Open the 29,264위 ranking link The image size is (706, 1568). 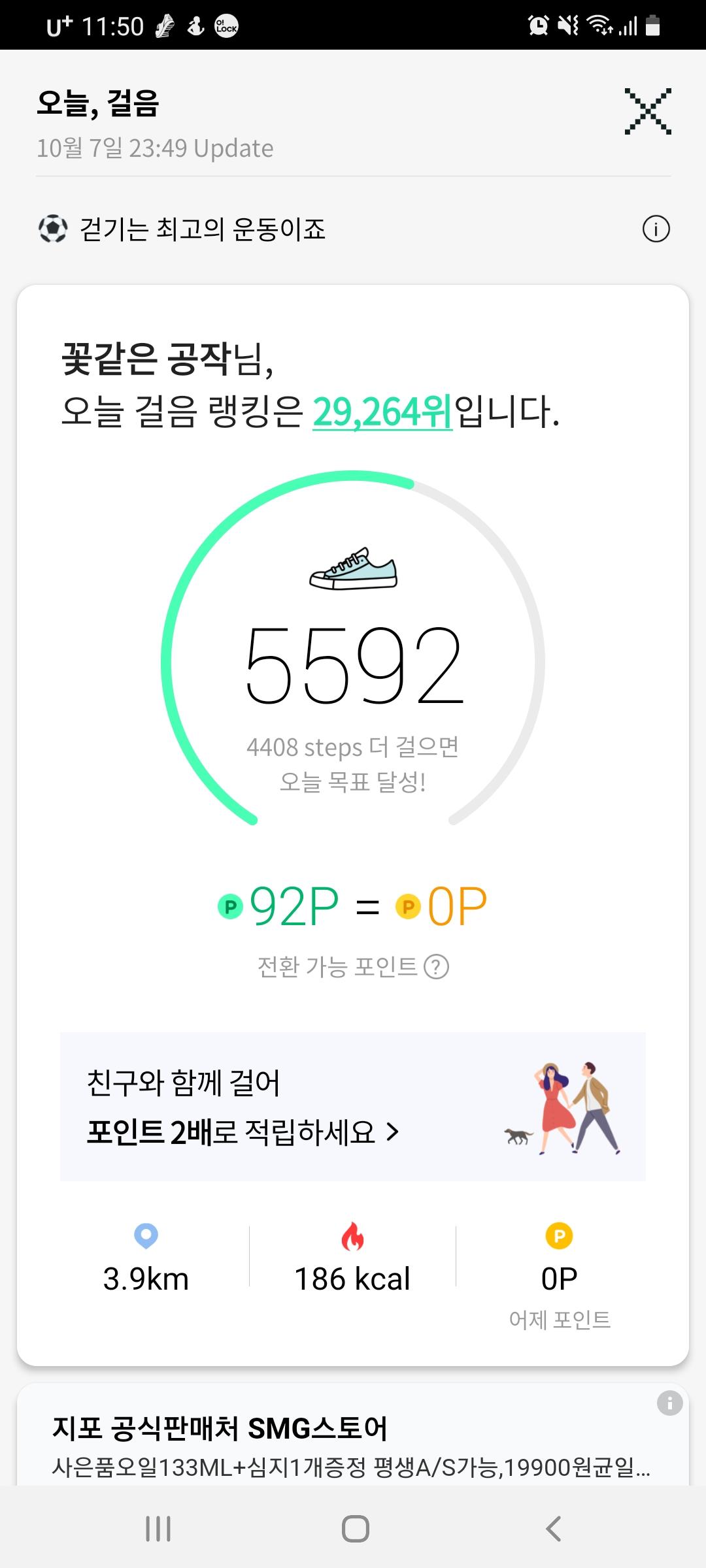pos(382,412)
